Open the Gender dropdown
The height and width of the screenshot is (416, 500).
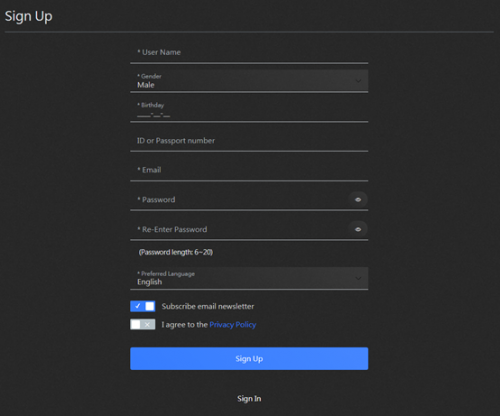click(249, 81)
